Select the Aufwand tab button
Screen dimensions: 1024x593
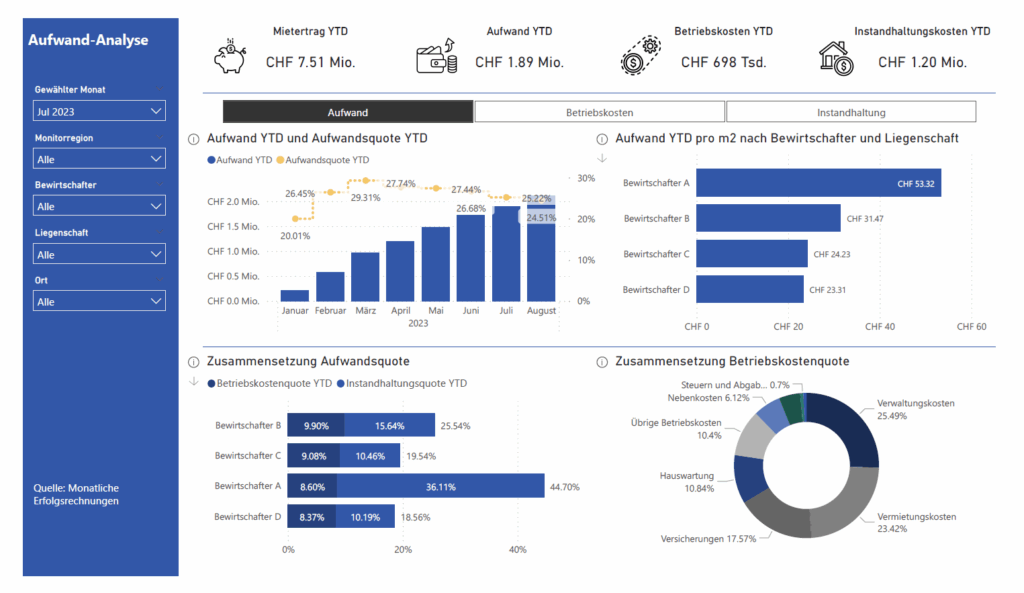tap(347, 112)
